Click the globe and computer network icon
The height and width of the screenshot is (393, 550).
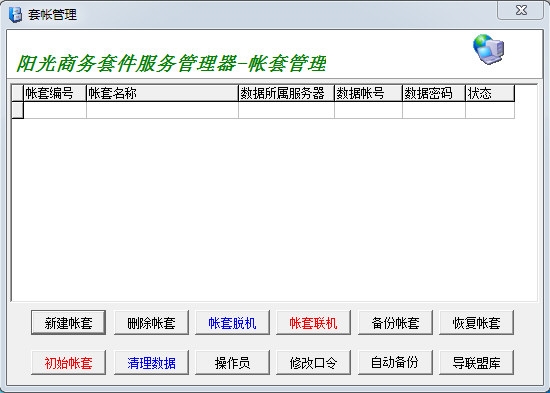(x=489, y=49)
